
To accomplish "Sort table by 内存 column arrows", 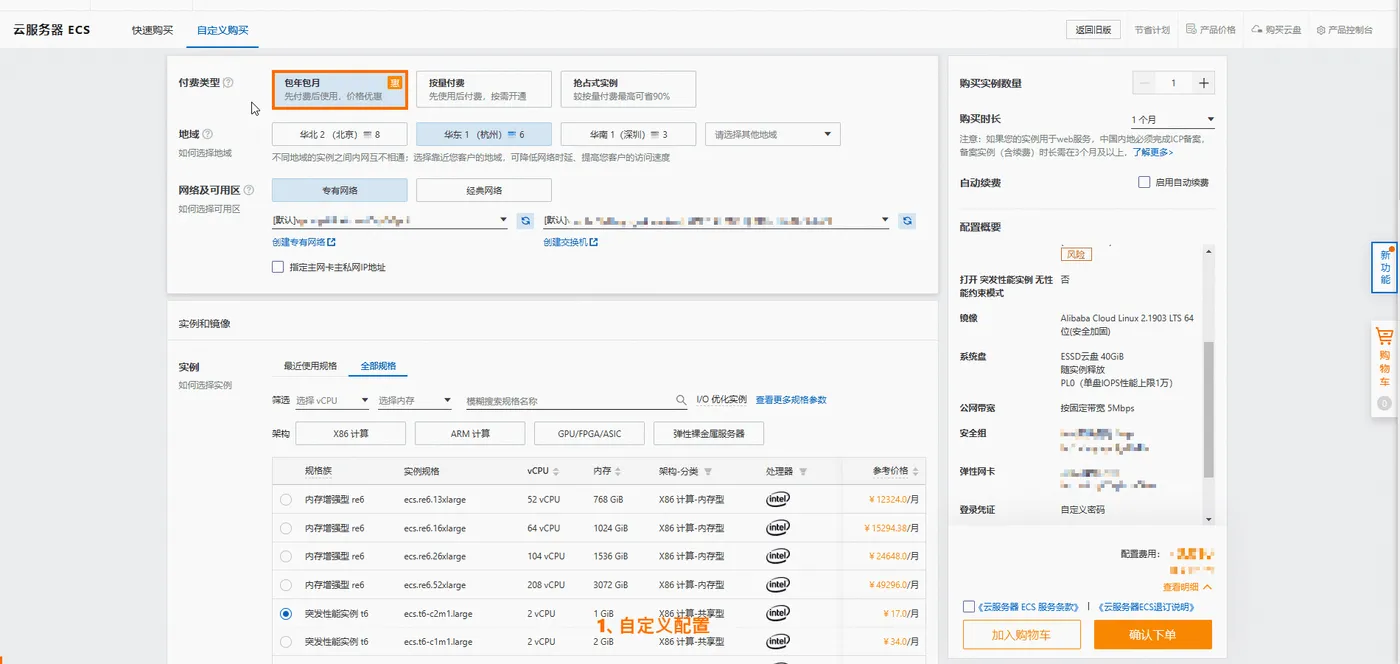I will [x=618, y=472].
